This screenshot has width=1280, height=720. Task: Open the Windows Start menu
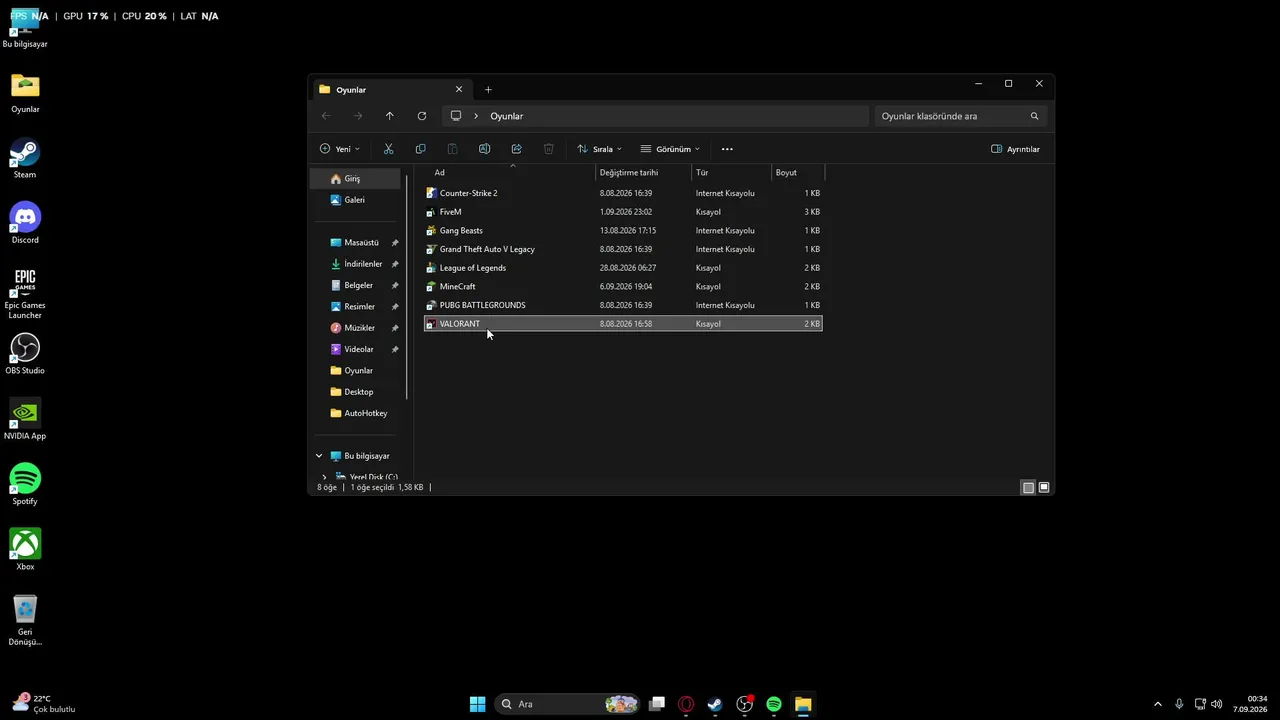click(478, 704)
